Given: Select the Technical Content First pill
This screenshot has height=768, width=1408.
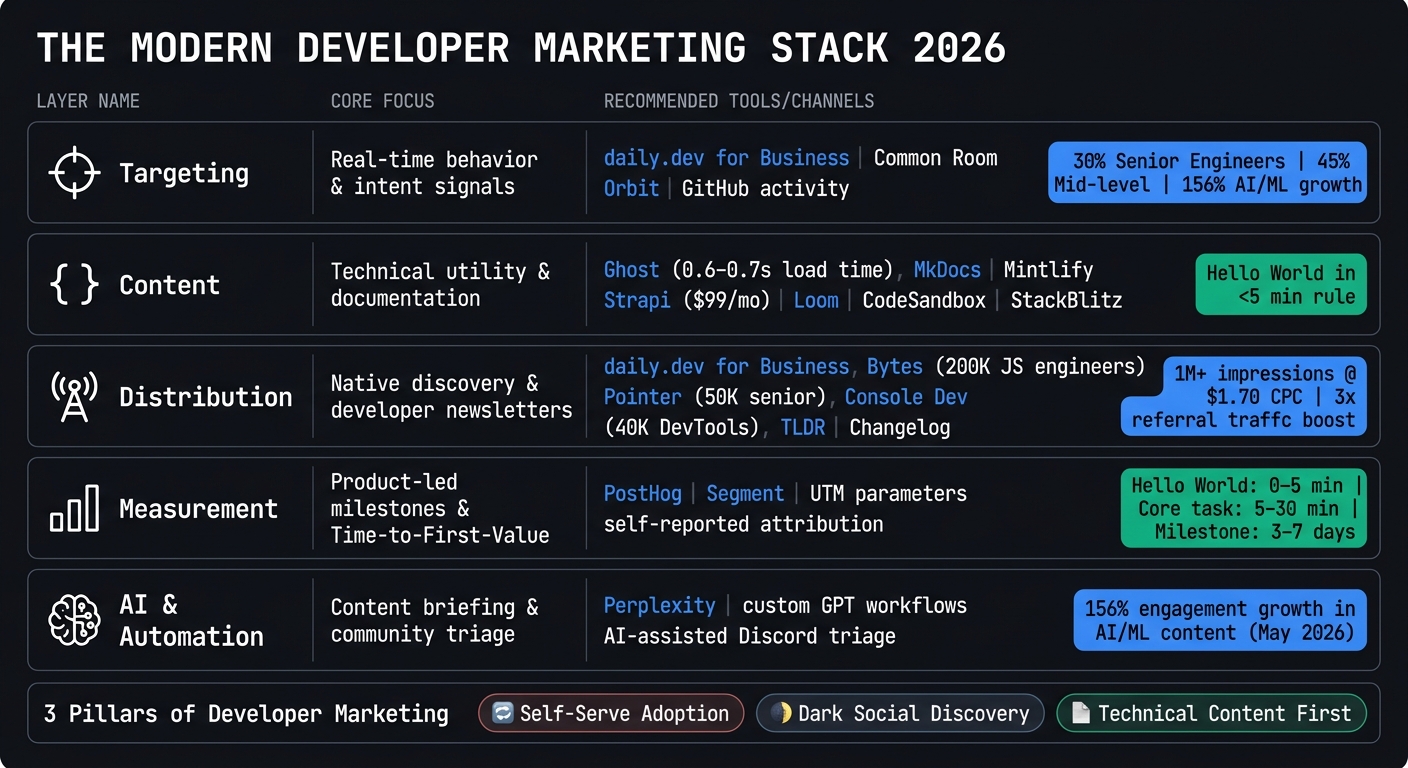Looking at the screenshot, I should coord(1211,713).
